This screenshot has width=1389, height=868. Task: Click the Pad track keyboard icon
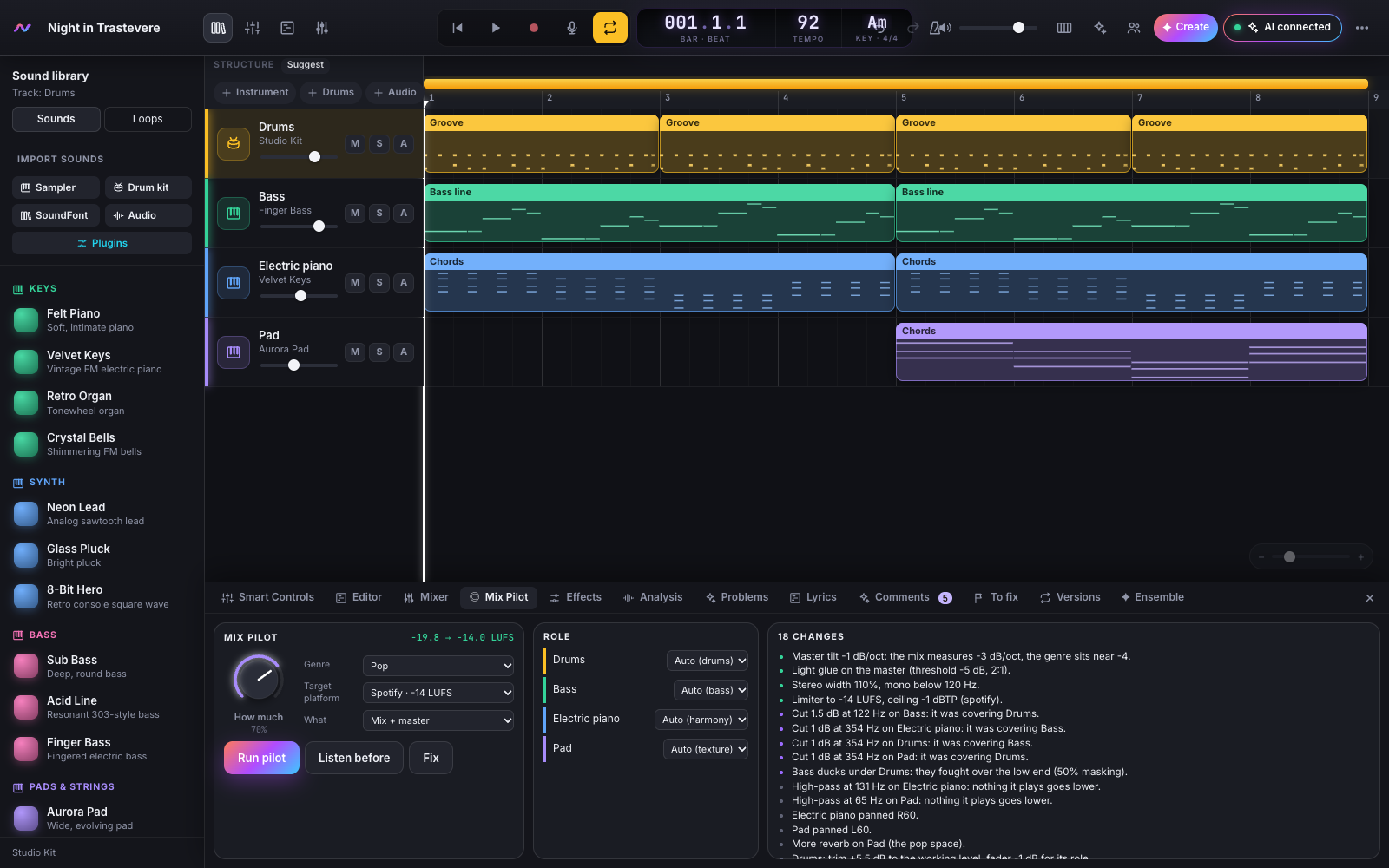click(x=234, y=352)
